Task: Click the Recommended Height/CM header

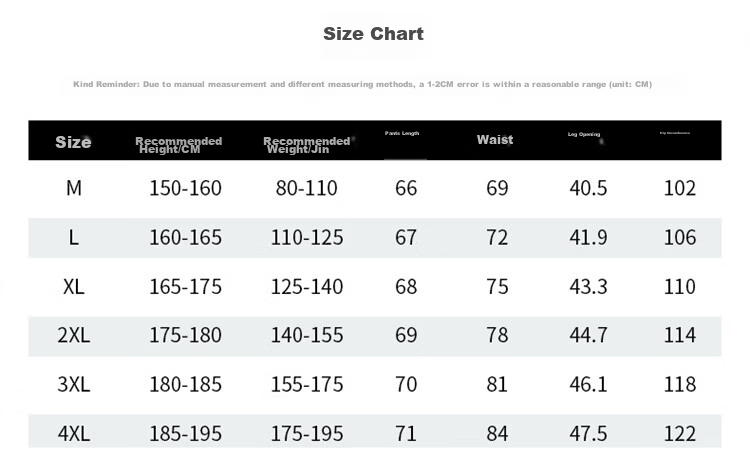Action: coord(178,145)
